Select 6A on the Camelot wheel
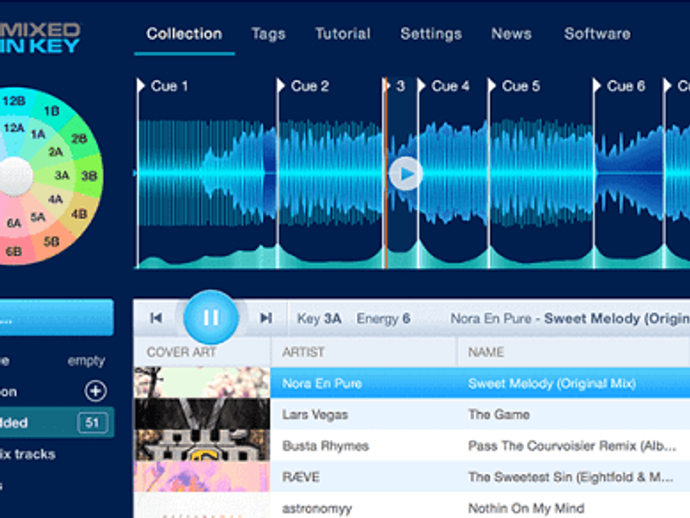This screenshot has height=518, width=690. 14,223
